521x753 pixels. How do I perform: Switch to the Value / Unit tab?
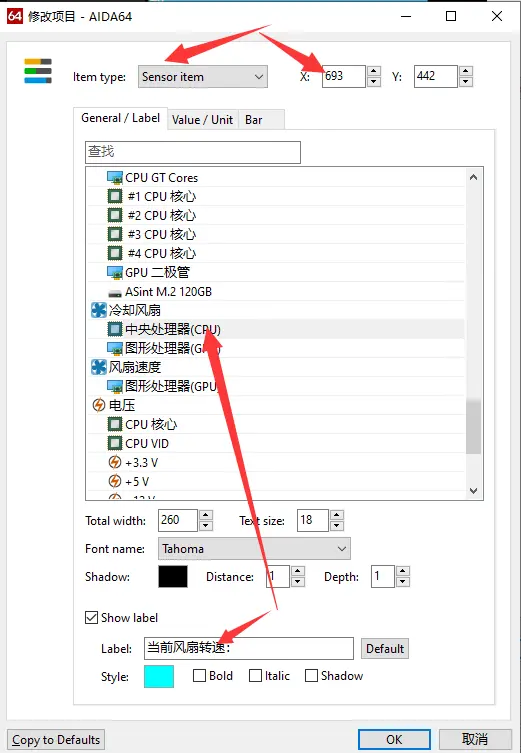pyautogui.click(x=202, y=120)
